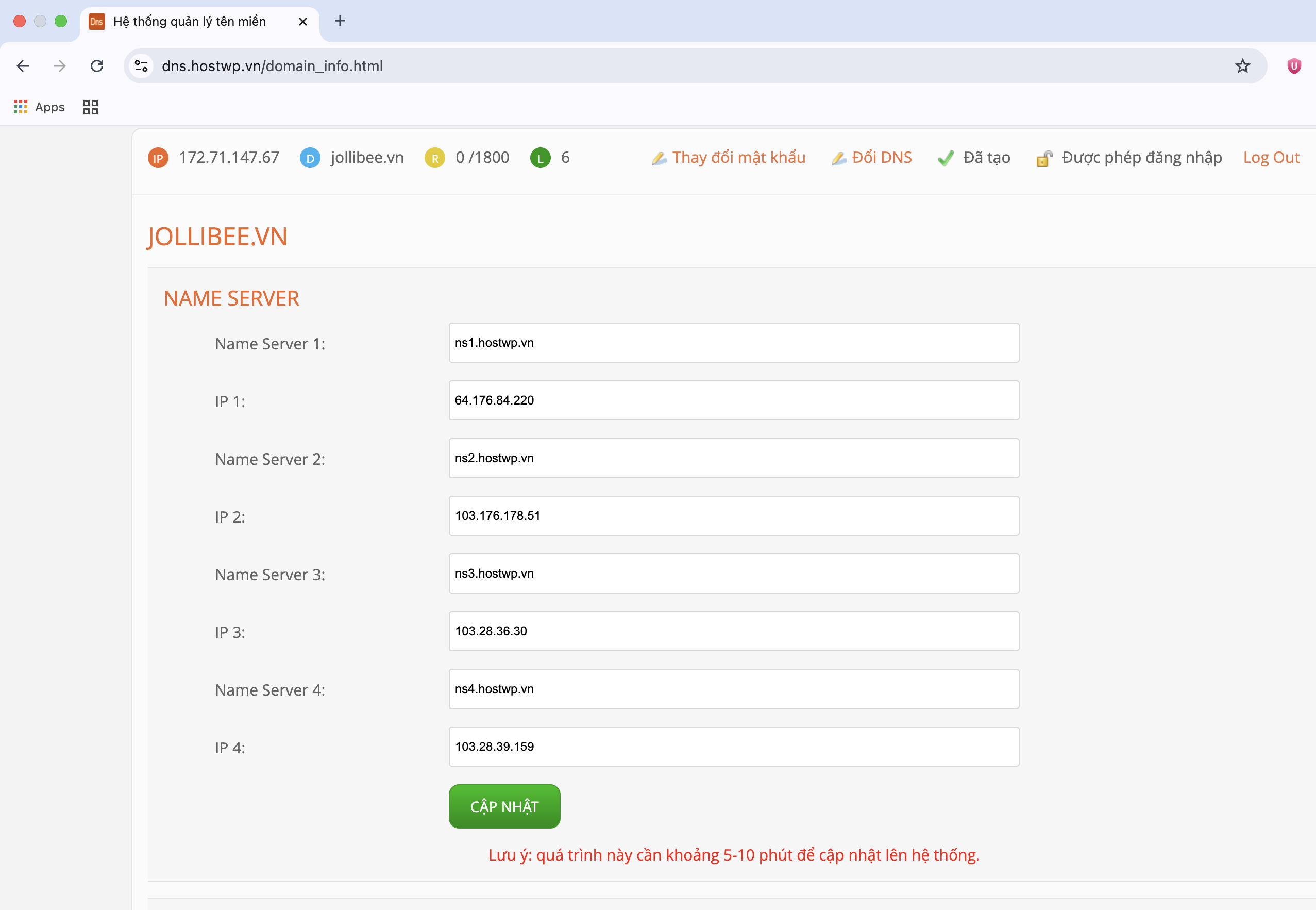This screenshot has height=910, width=1316.
Task: Open the site information icon in address bar
Action: point(141,66)
